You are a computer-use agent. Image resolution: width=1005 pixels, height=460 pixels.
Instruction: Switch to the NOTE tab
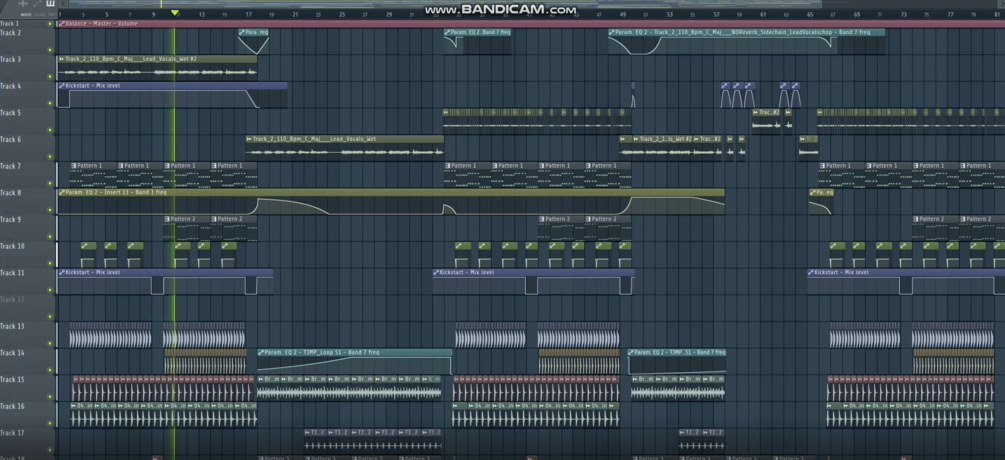25,14
